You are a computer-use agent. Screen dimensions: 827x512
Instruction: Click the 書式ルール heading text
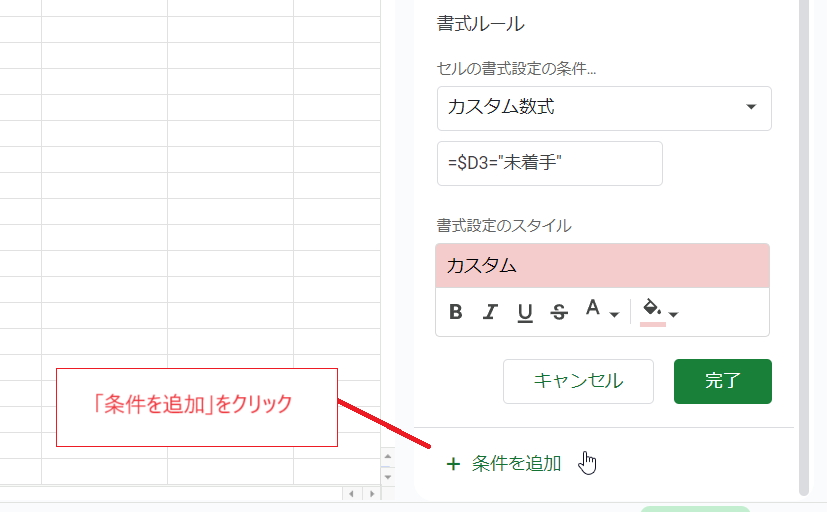pyautogui.click(x=480, y=24)
